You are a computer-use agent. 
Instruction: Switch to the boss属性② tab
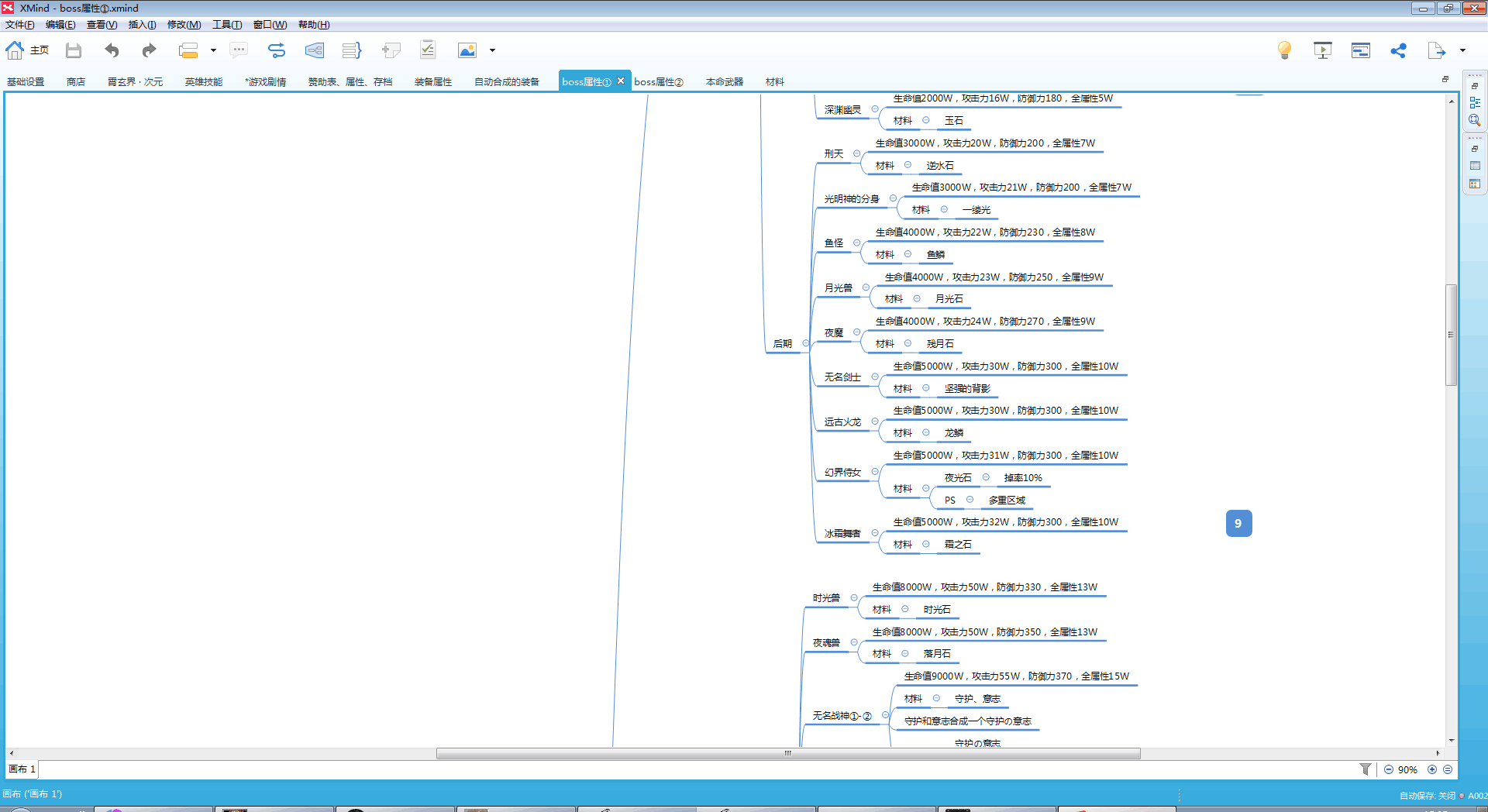(659, 82)
